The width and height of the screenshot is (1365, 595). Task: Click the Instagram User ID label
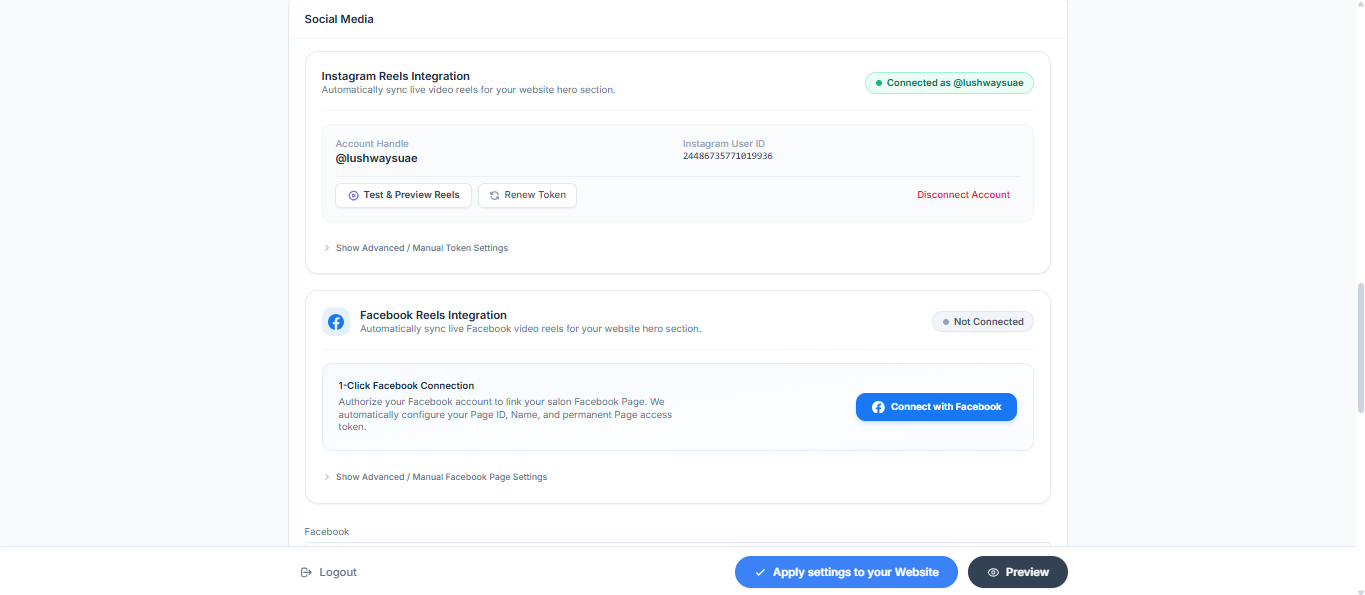click(x=724, y=144)
